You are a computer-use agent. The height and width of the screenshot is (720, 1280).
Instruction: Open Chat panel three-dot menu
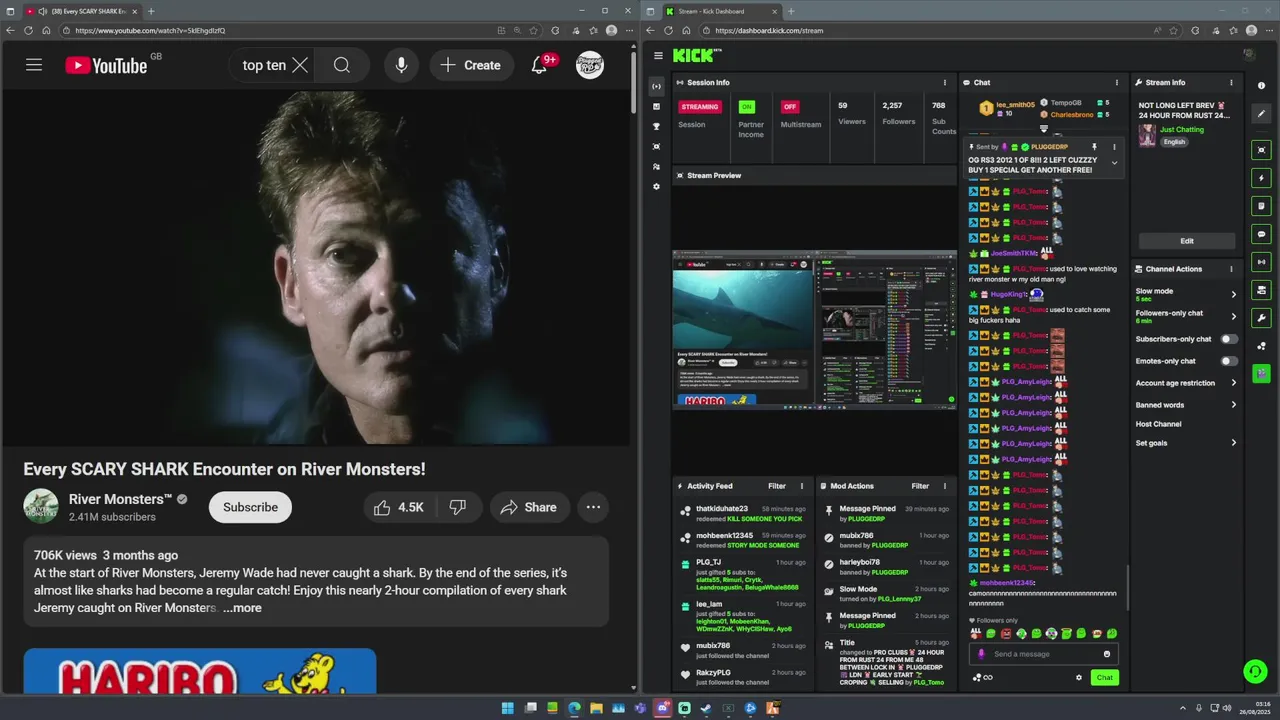click(1117, 83)
